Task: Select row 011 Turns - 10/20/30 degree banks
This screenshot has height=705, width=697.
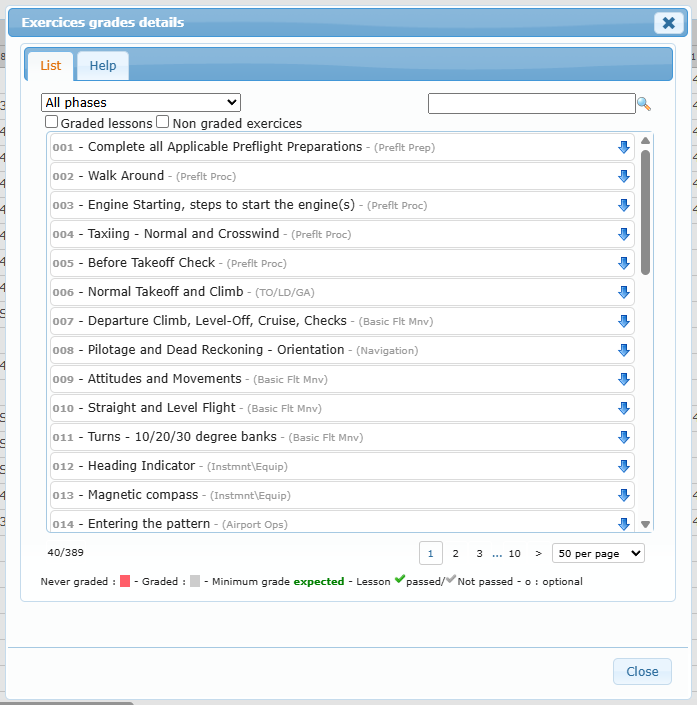Action: pos(342,437)
